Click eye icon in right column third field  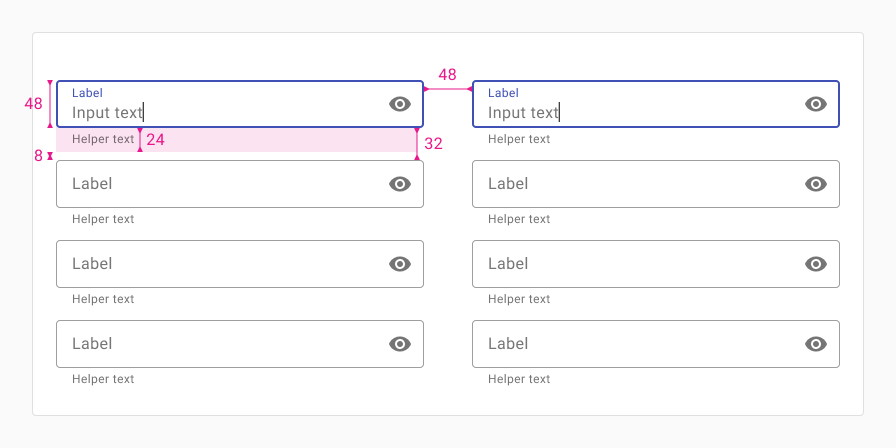click(816, 264)
